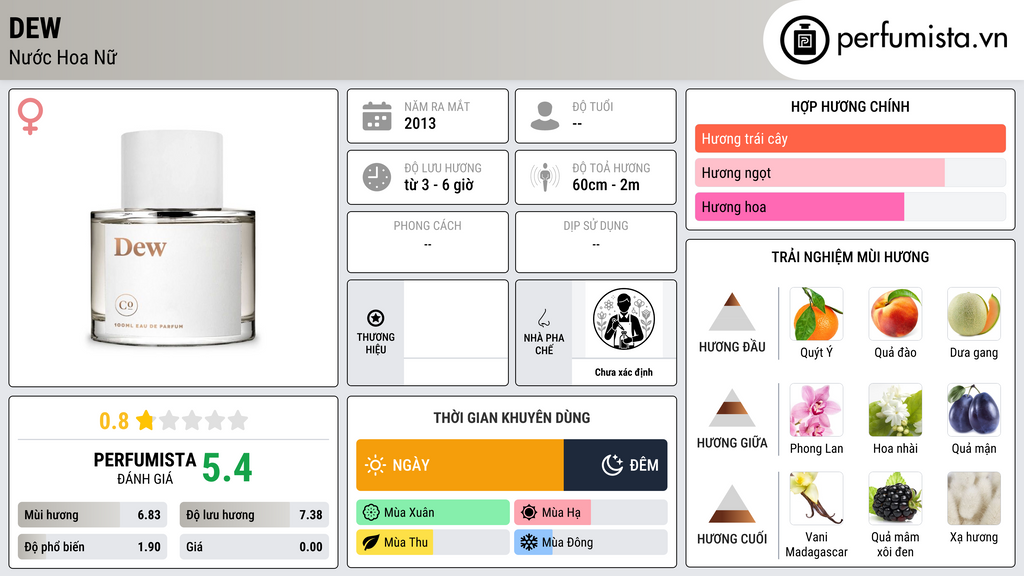Select the Quả mâm xôi đen note image
This screenshot has width=1024, height=576.
[x=895, y=498]
